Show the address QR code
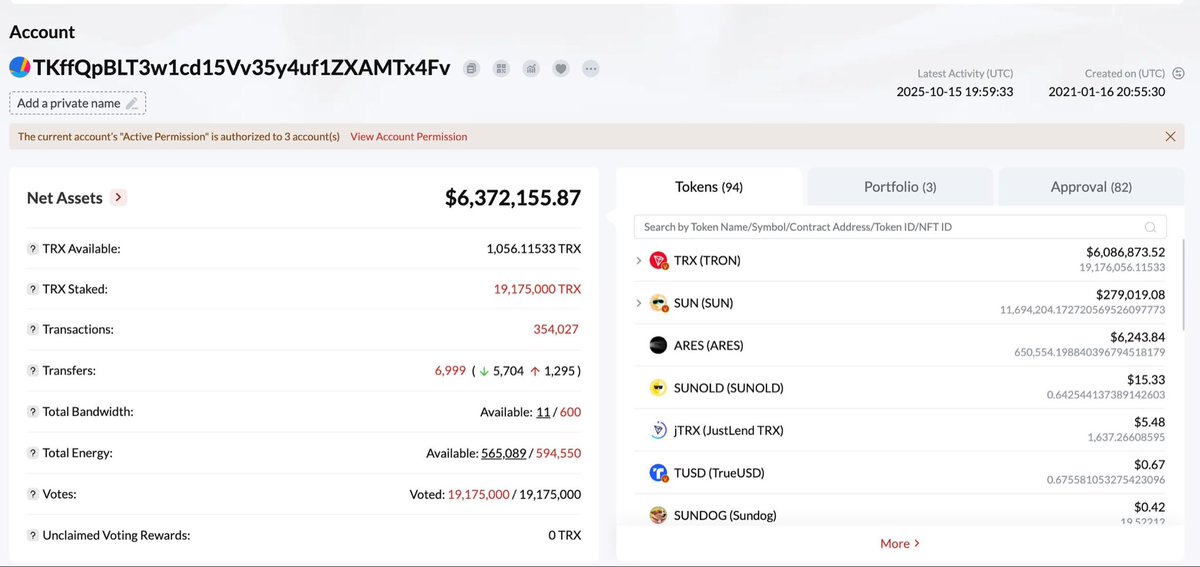This screenshot has width=1200, height=567. [x=501, y=69]
